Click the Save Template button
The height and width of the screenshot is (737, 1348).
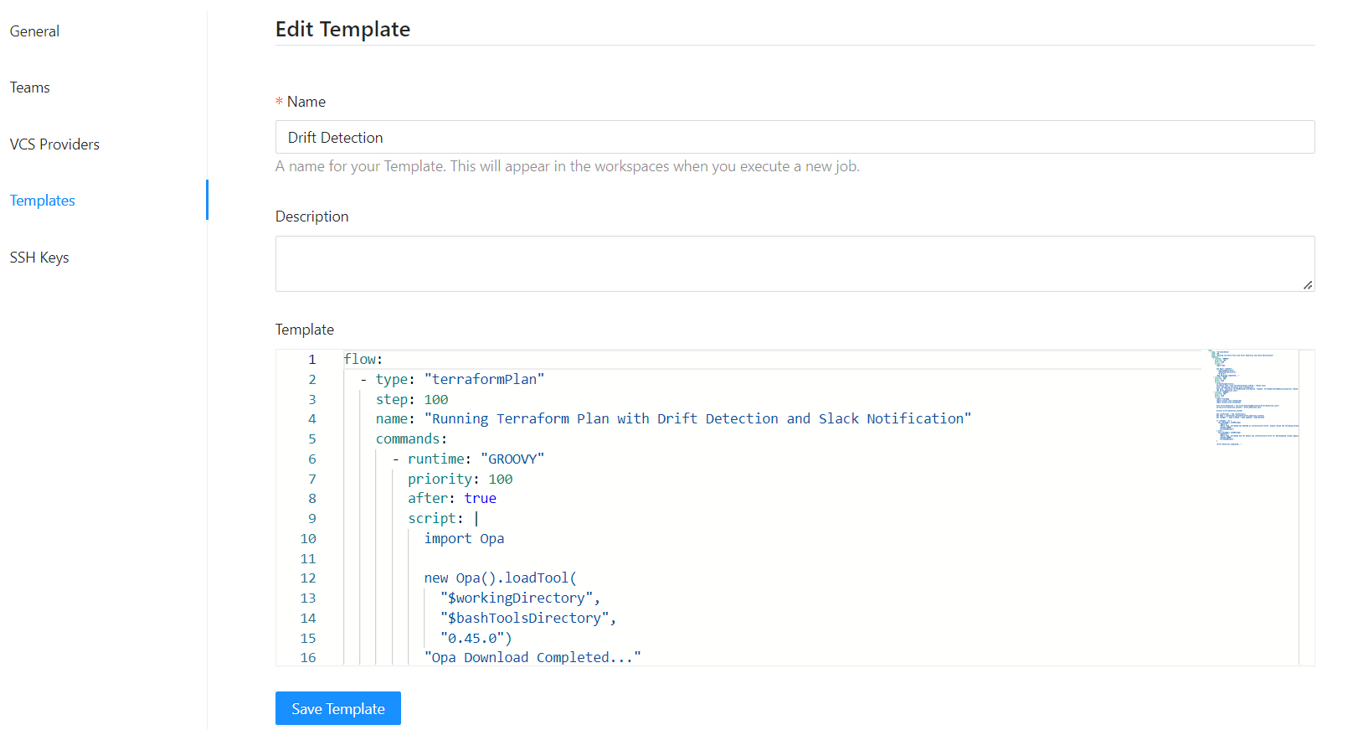coord(338,709)
